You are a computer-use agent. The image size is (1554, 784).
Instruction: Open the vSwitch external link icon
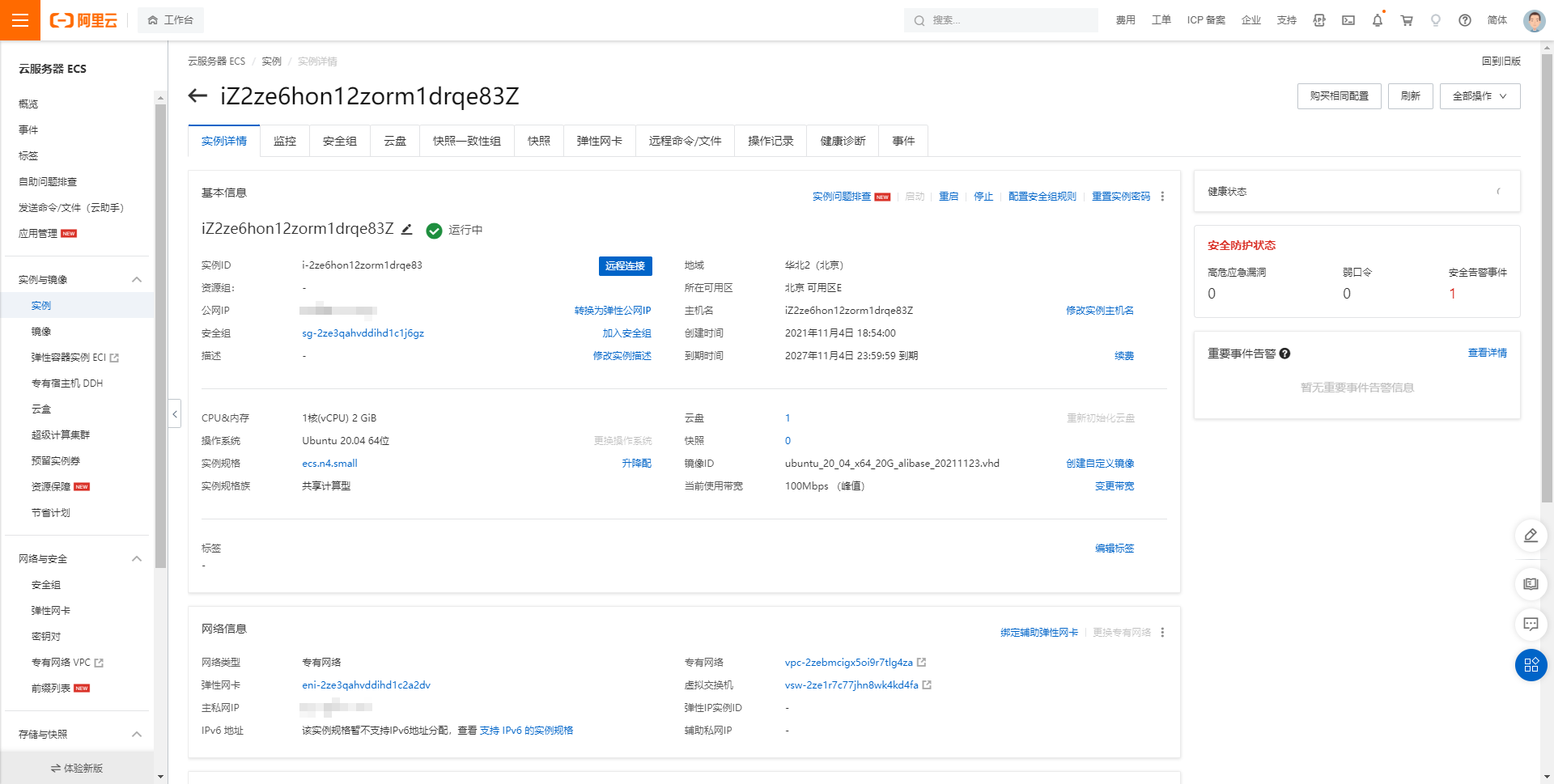927,685
